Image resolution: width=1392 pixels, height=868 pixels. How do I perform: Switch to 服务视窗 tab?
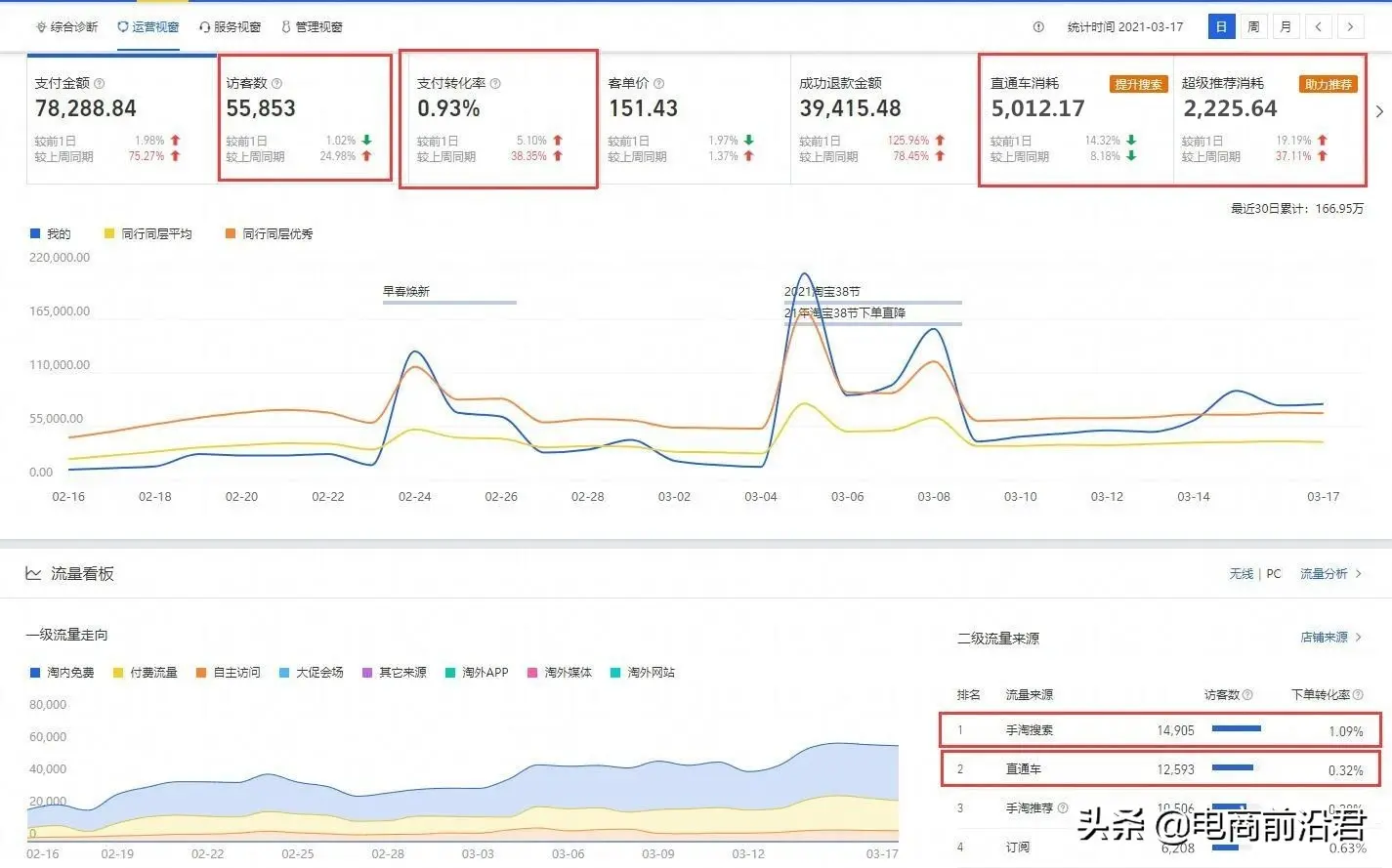pos(230,27)
